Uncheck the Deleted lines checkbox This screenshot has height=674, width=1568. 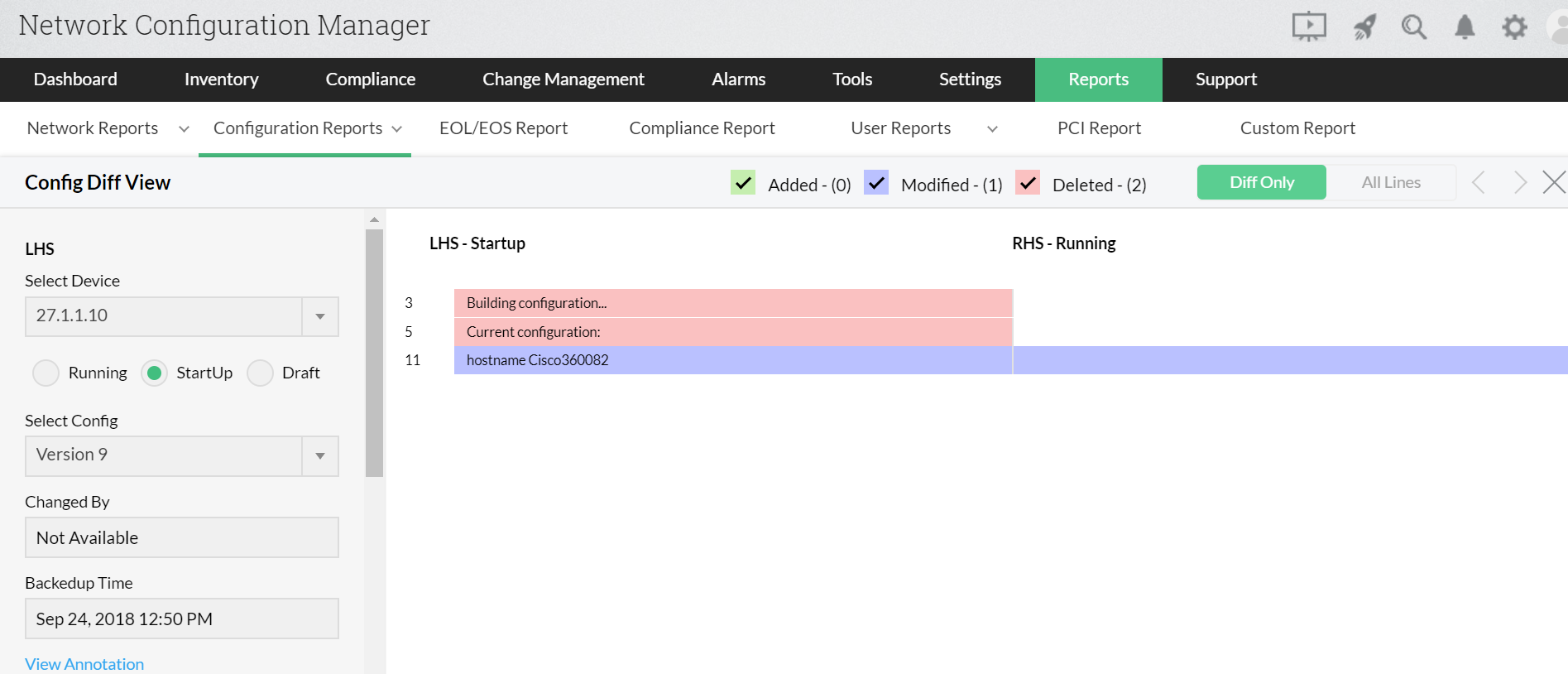1028,183
